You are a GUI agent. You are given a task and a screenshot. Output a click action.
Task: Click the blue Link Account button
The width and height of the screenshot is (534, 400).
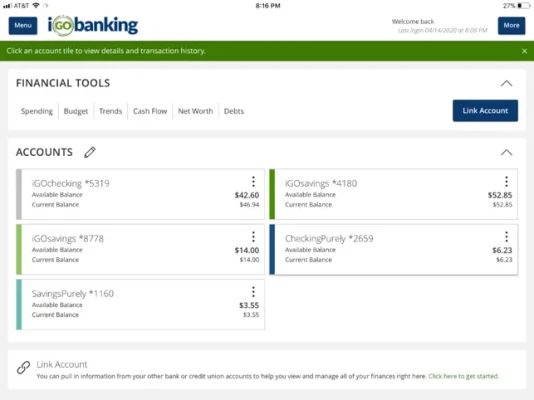[485, 111]
